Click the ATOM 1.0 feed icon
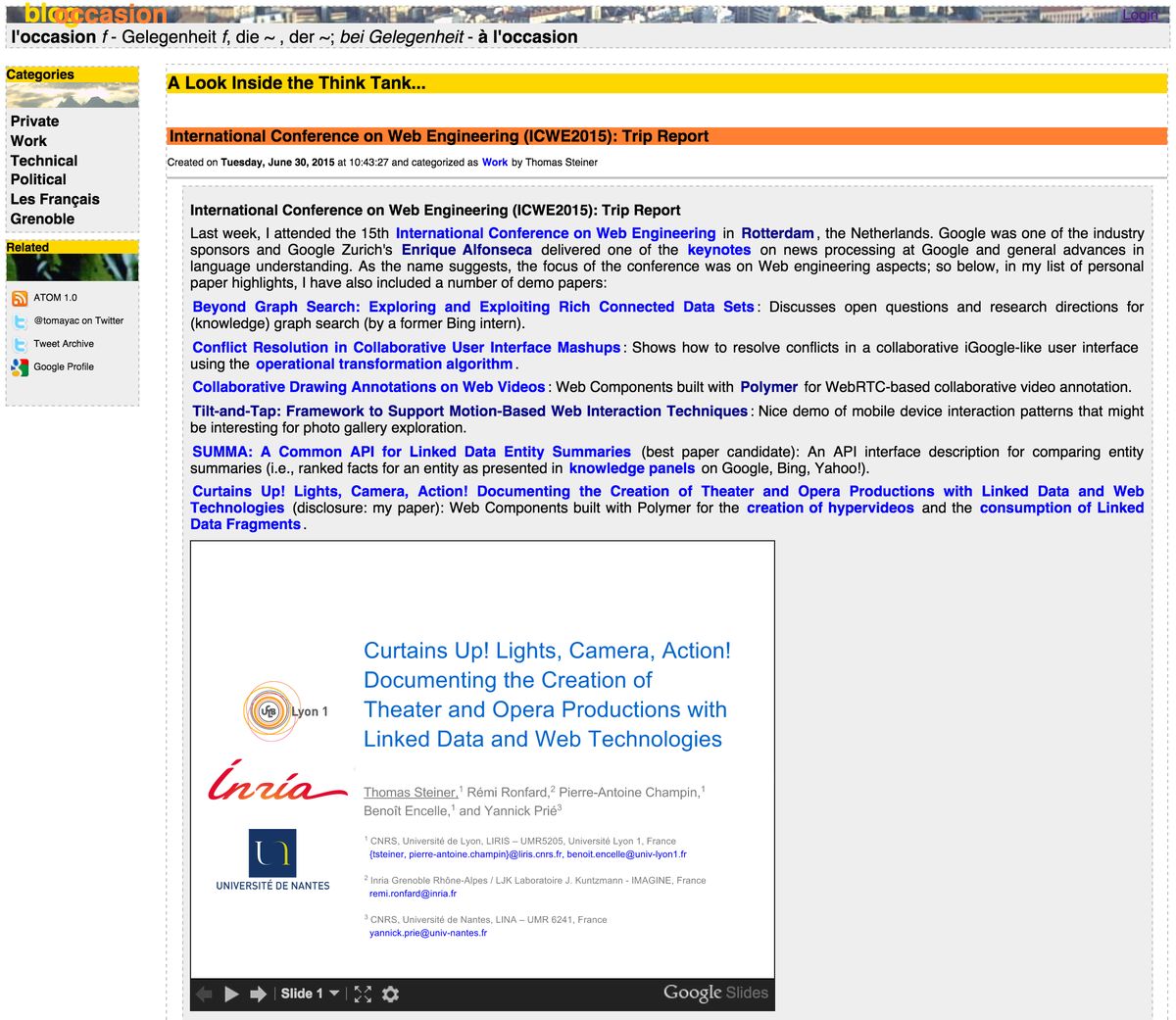 click(20, 299)
